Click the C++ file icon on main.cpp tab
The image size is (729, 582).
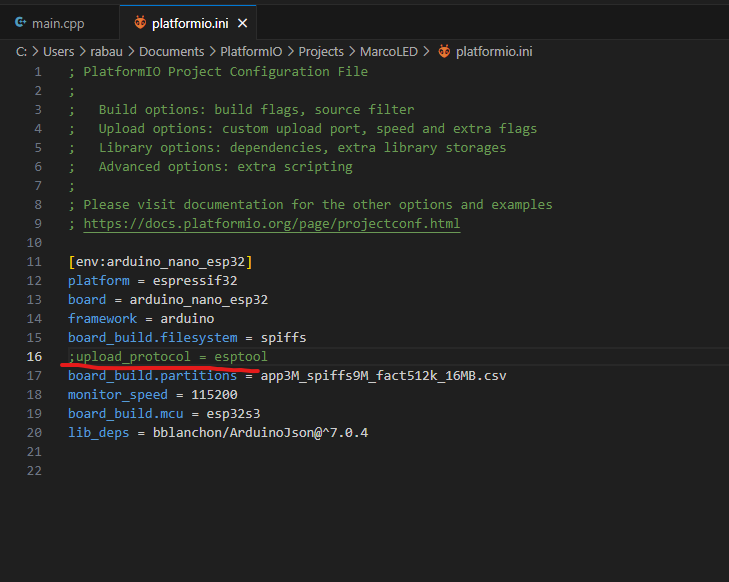tap(20, 23)
